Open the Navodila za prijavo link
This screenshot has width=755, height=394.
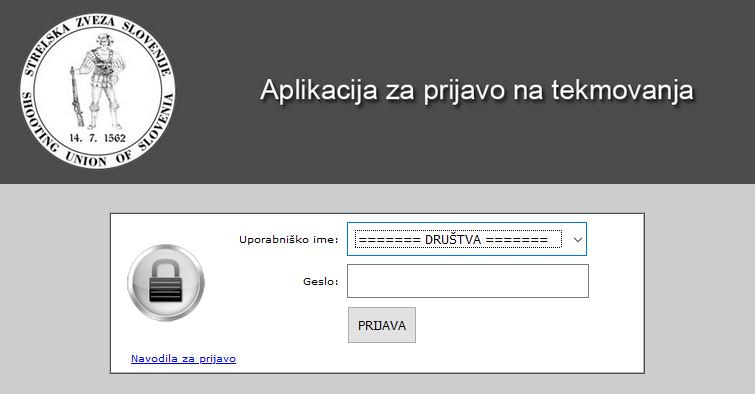183,358
